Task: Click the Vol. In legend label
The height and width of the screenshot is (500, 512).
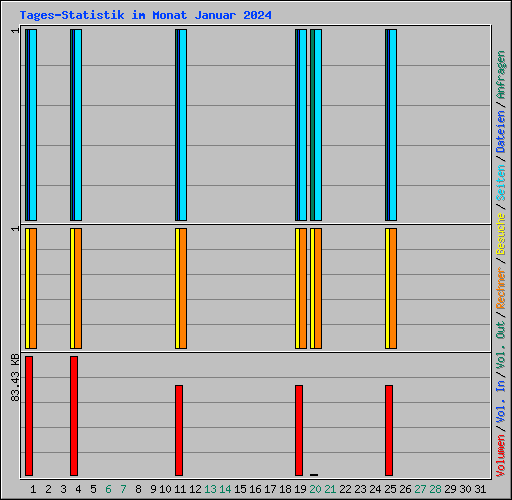Action: [x=501, y=402]
